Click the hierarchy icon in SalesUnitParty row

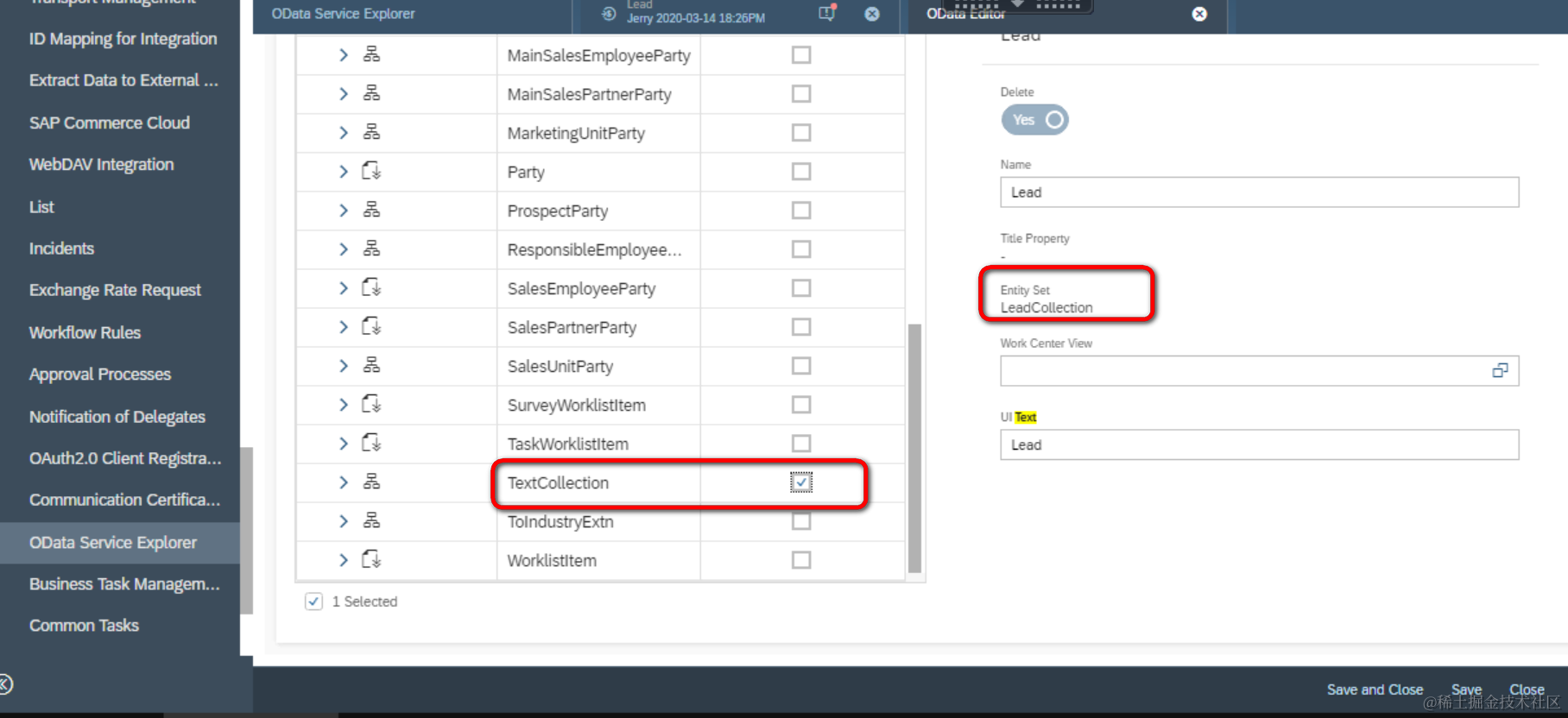tap(371, 365)
